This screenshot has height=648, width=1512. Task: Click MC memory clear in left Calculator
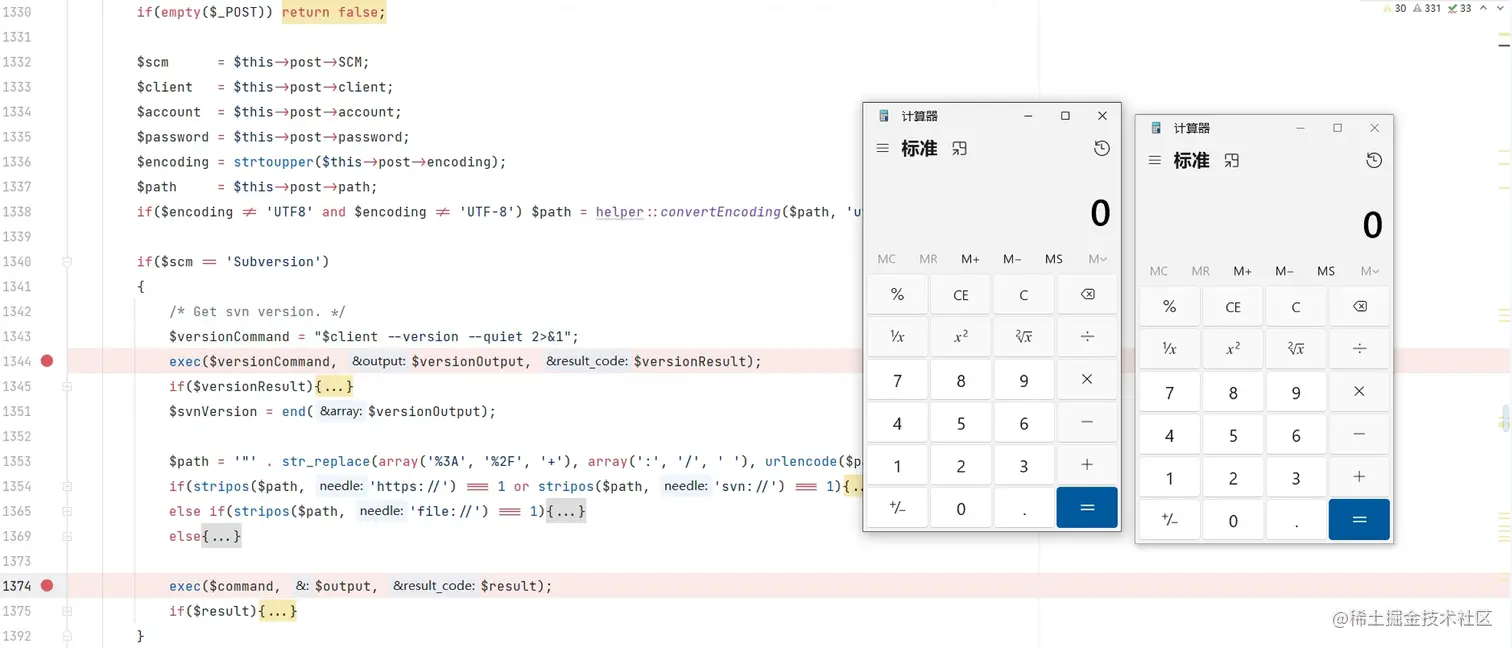pyautogui.click(x=886, y=259)
